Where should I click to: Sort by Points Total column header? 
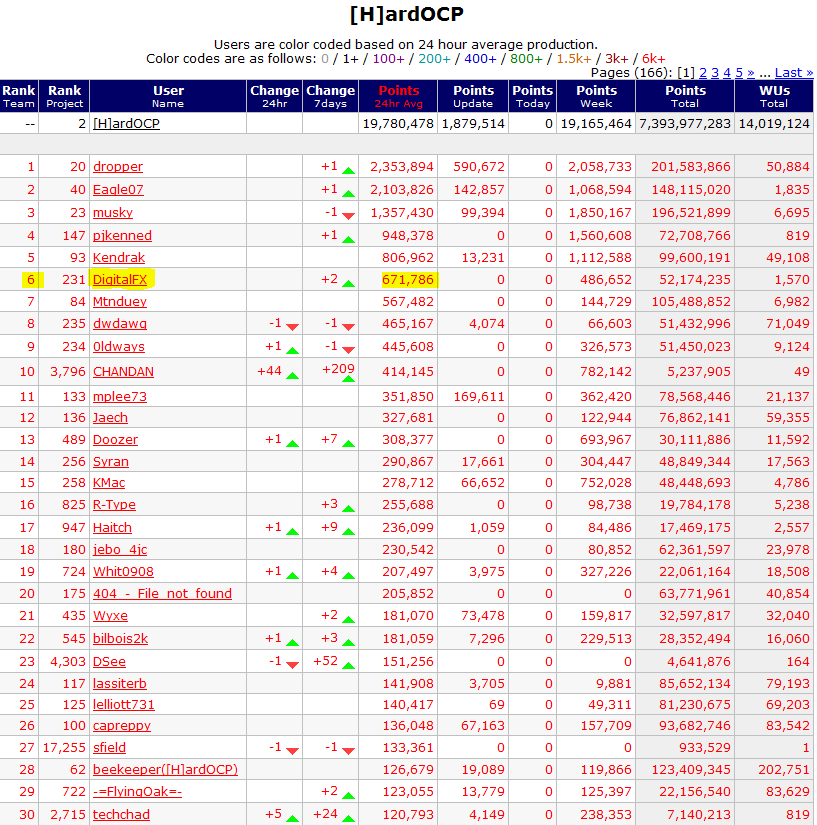coord(685,96)
